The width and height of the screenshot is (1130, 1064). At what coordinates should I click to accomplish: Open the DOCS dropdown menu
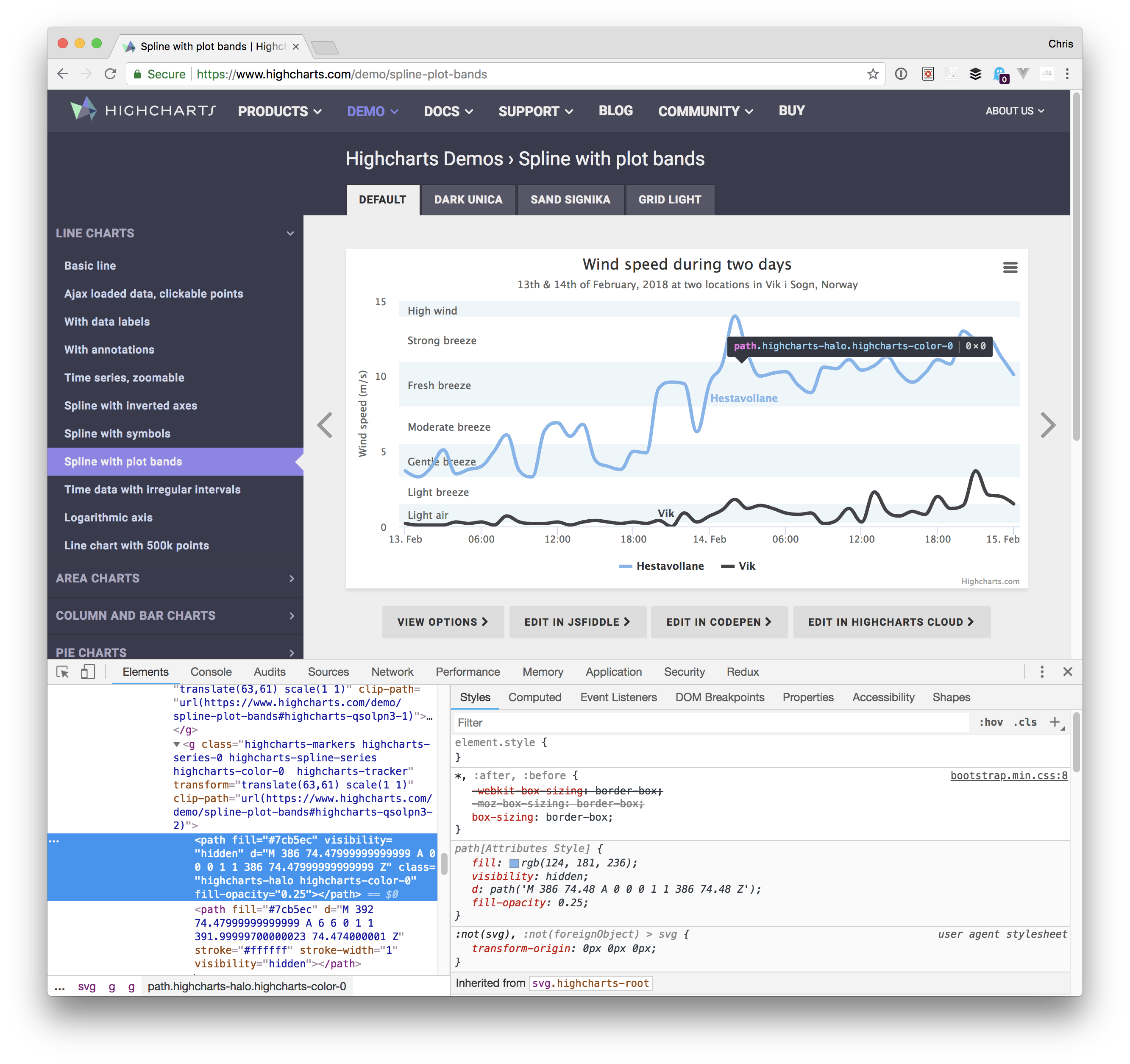coord(448,111)
